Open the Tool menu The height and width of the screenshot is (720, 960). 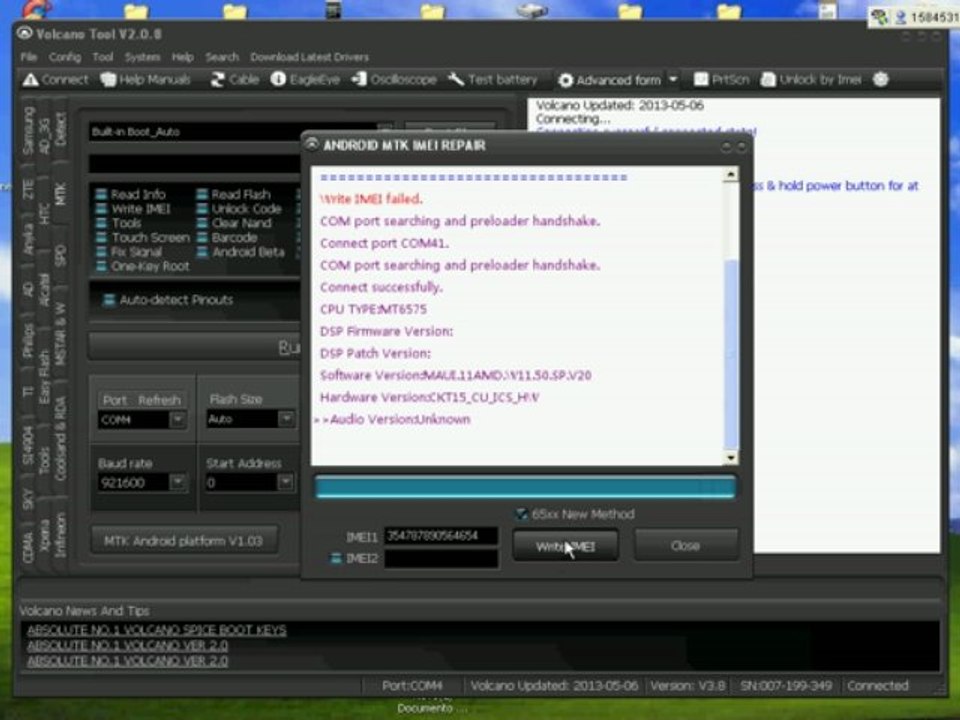103,57
